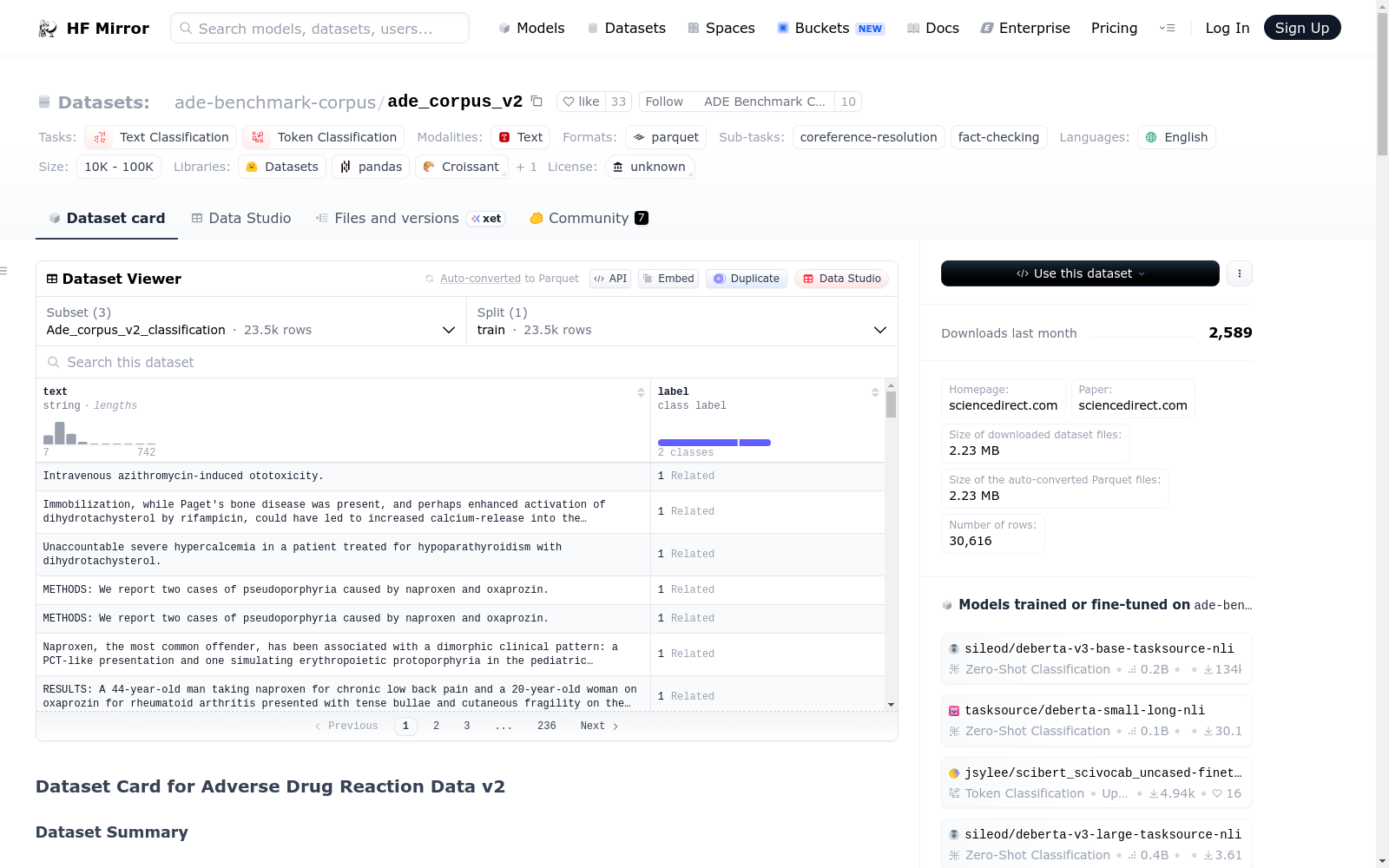1389x868 pixels.
Task: Open the Buckets navigation item
Action: [x=830, y=29]
